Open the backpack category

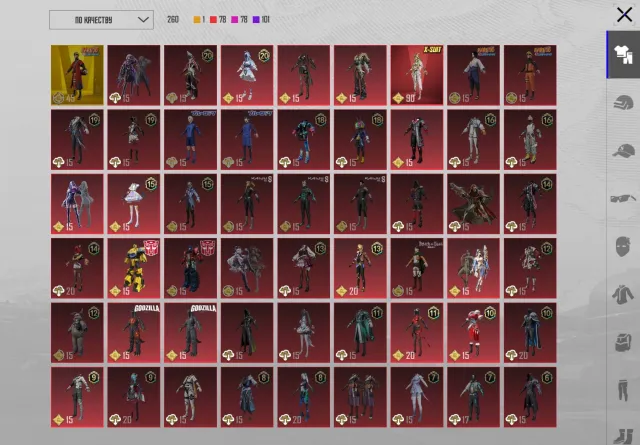coord(623,342)
